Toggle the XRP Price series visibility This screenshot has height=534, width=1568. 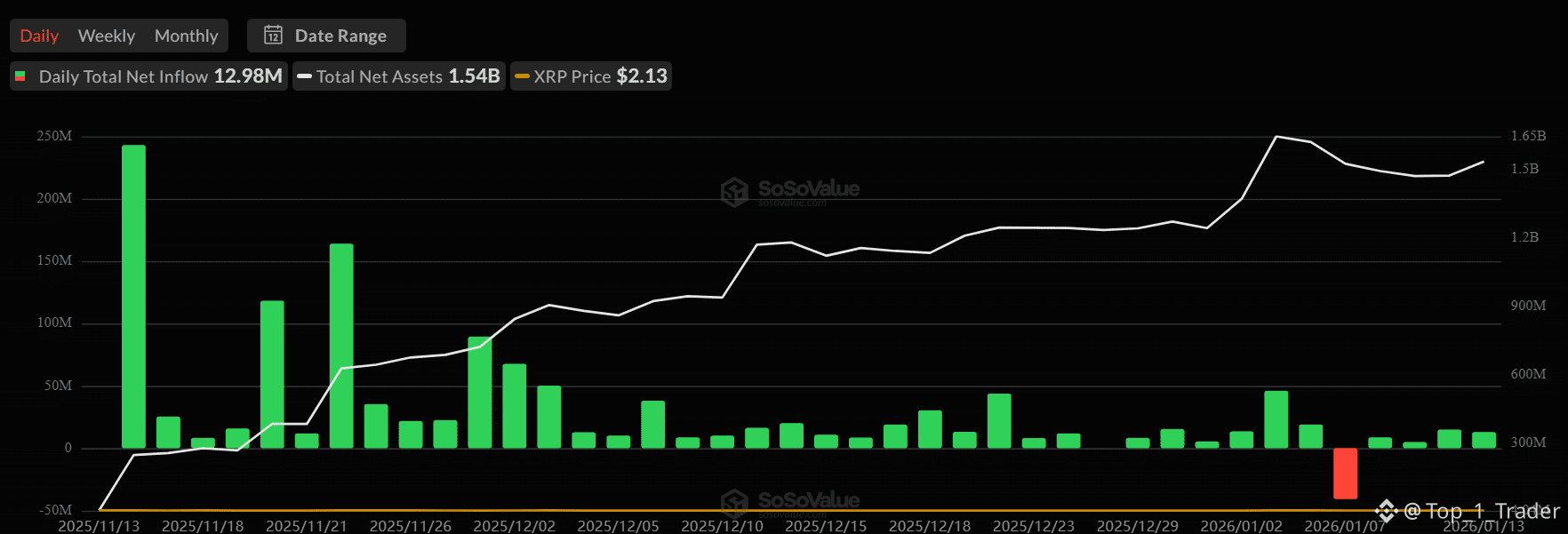tap(591, 76)
